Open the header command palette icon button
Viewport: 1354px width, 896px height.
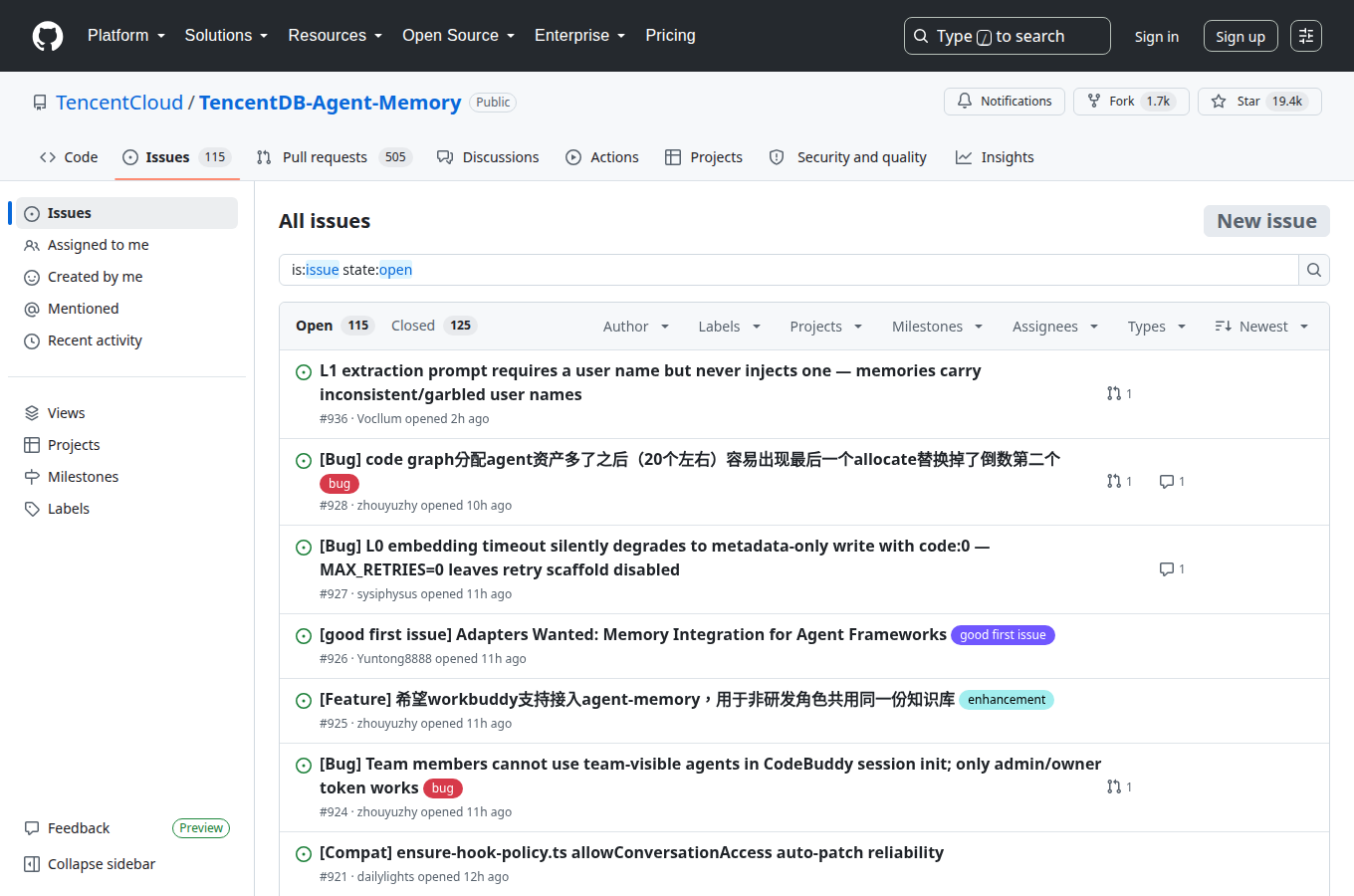[x=1306, y=36]
